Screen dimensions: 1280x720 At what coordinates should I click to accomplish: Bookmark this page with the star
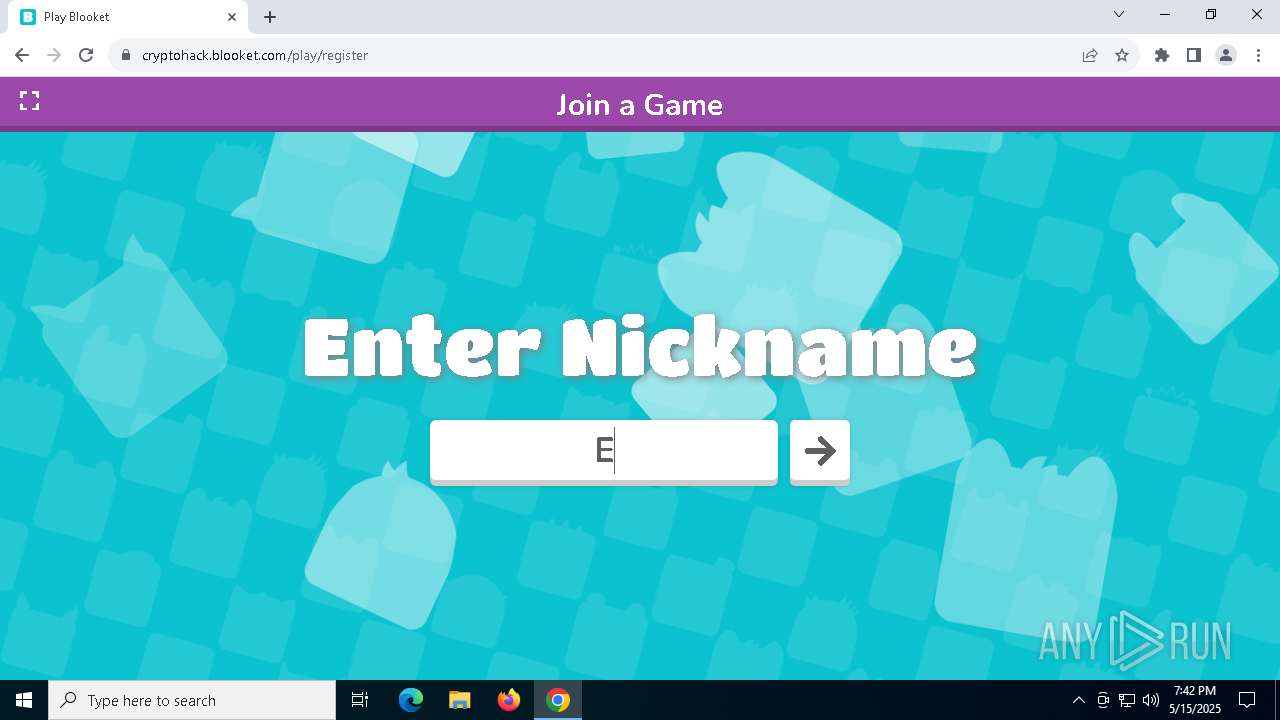(x=1122, y=55)
